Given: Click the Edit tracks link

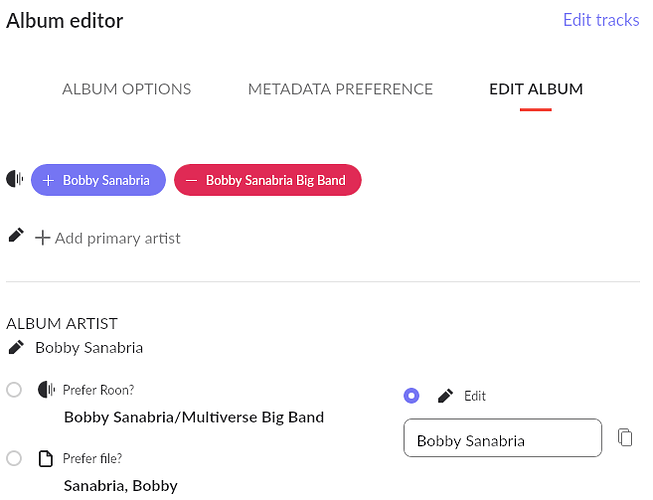Looking at the screenshot, I should tap(600, 20).
